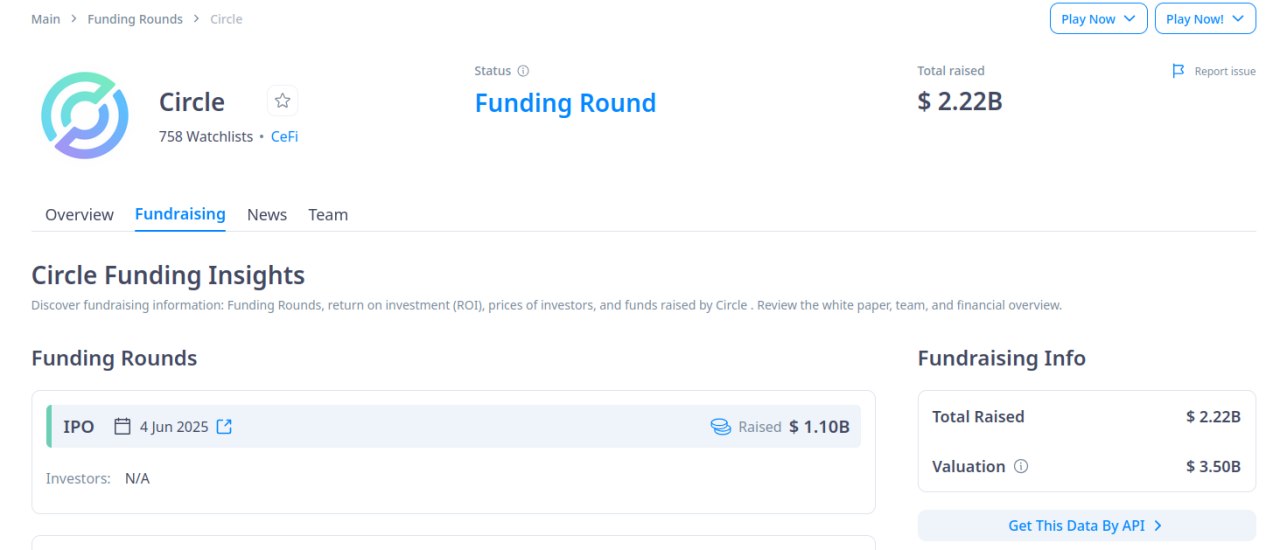The width and height of the screenshot is (1280, 550).
Task: Open the News tab
Action: [x=267, y=215]
